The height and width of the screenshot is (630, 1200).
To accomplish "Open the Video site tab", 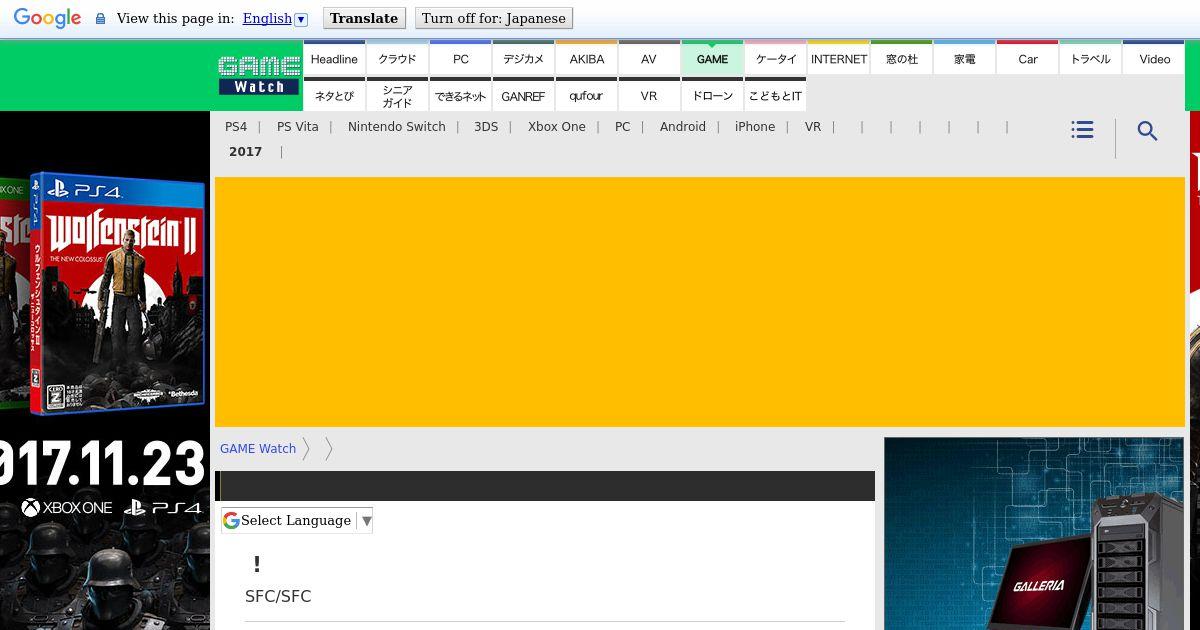I will click(x=1154, y=58).
